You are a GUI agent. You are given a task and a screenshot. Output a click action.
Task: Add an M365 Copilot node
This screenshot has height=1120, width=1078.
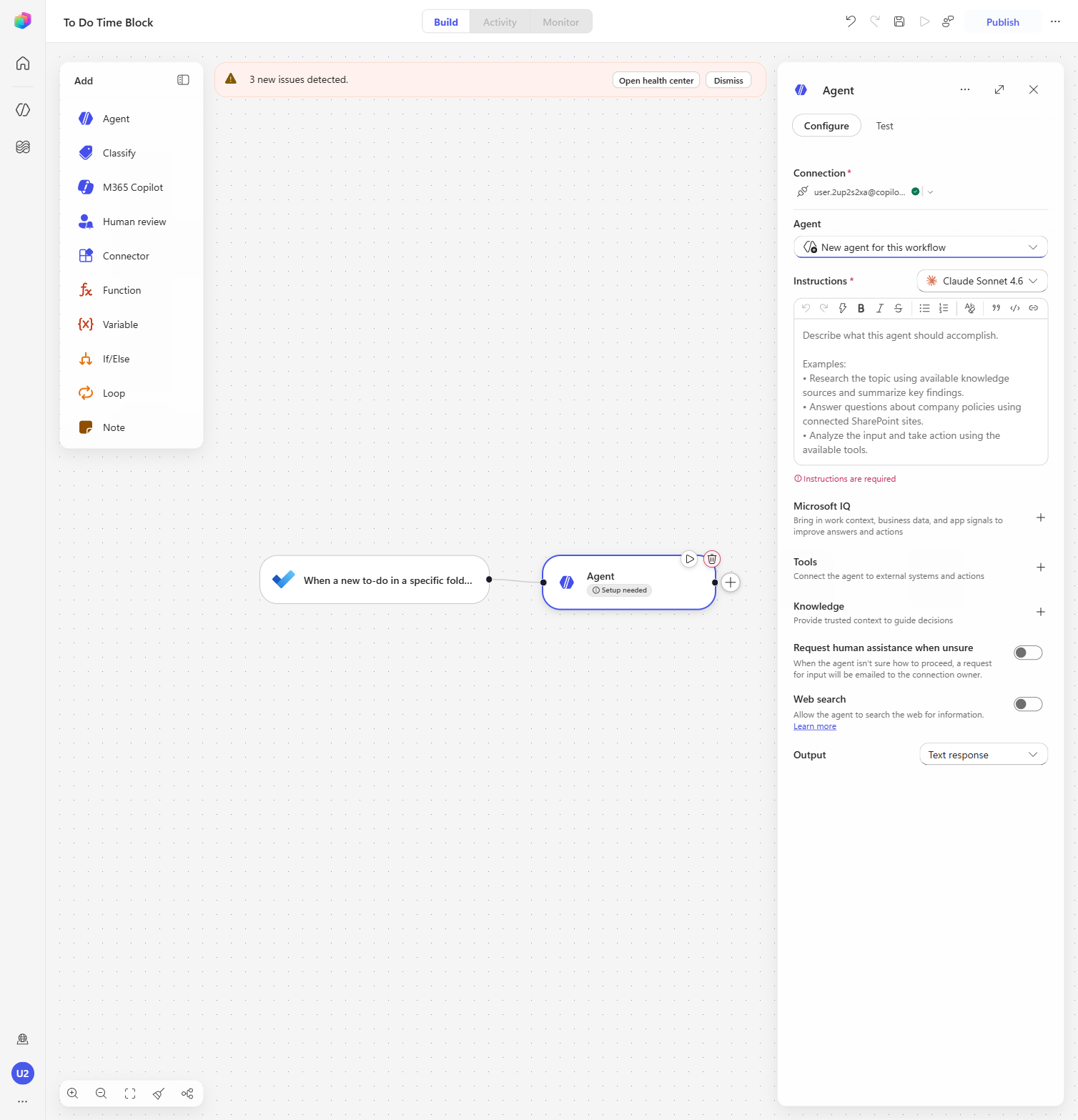coord(132,187)
